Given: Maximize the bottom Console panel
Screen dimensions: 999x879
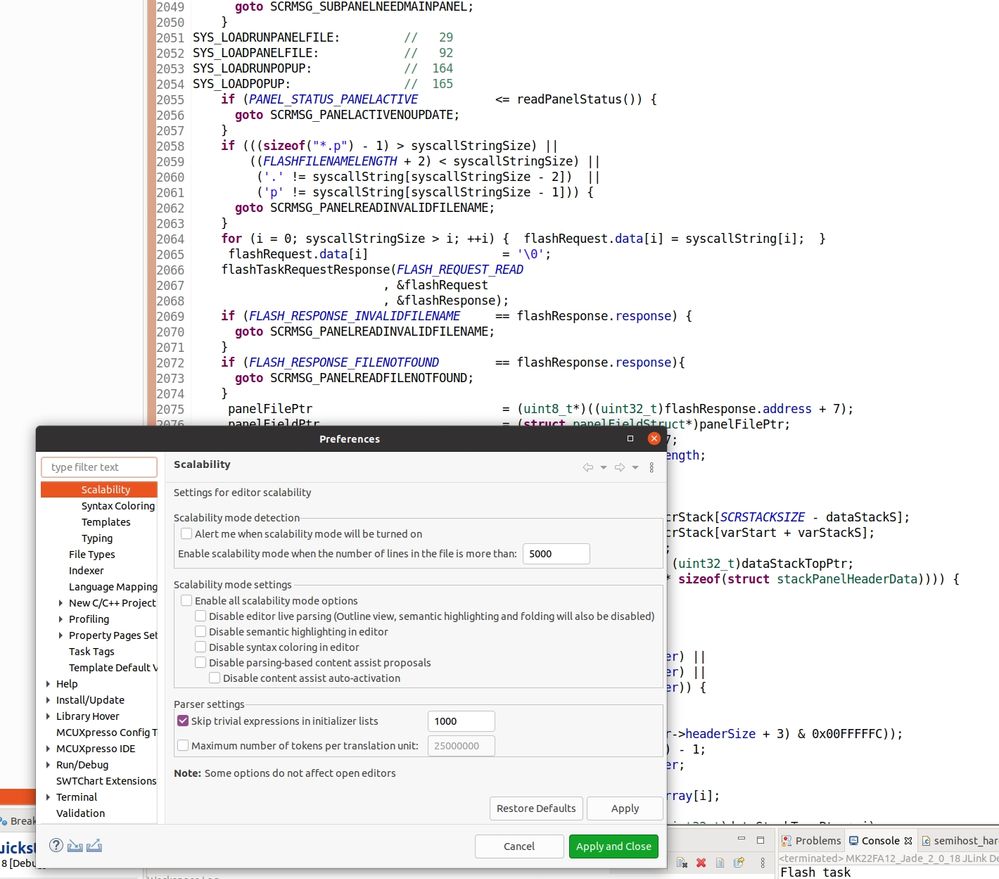Looking at the screenshot, I should click(760, 840).
